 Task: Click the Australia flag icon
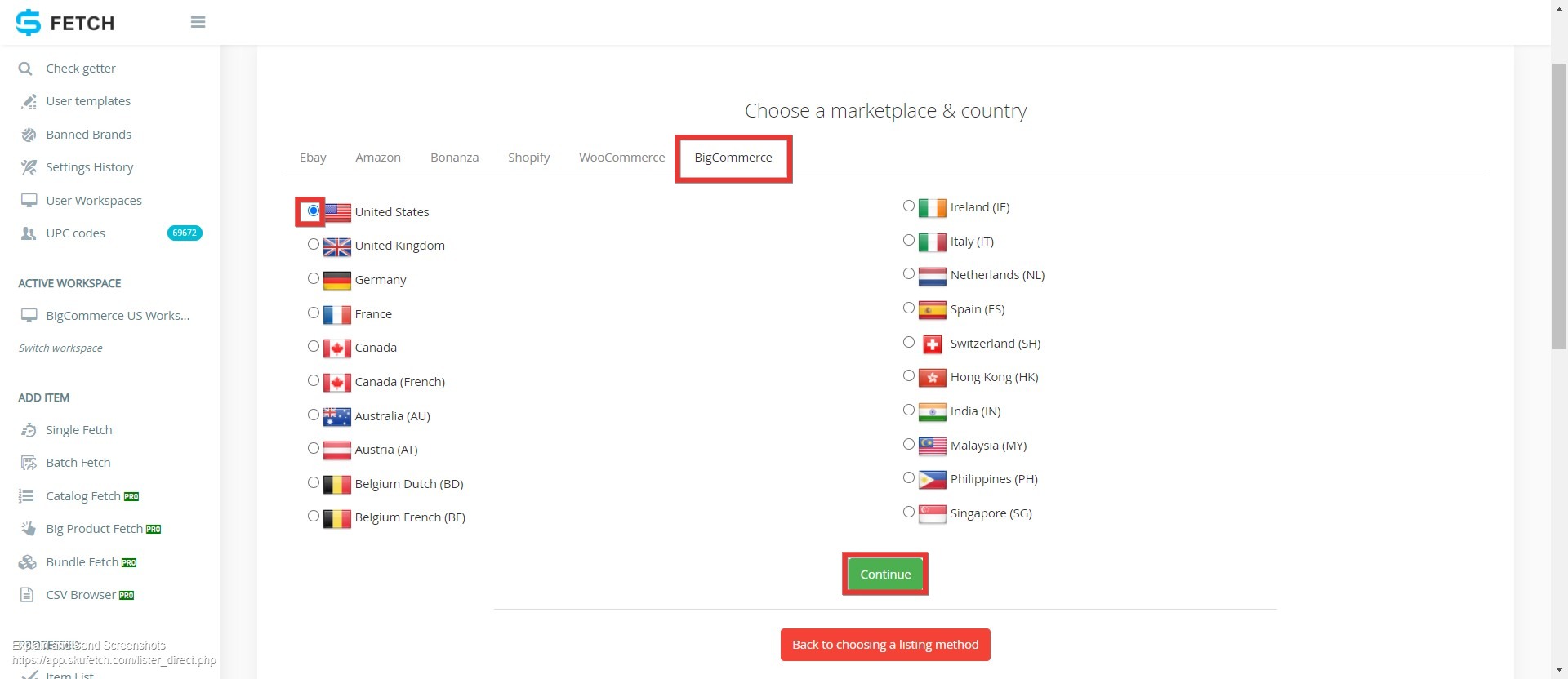click(337, 417)
